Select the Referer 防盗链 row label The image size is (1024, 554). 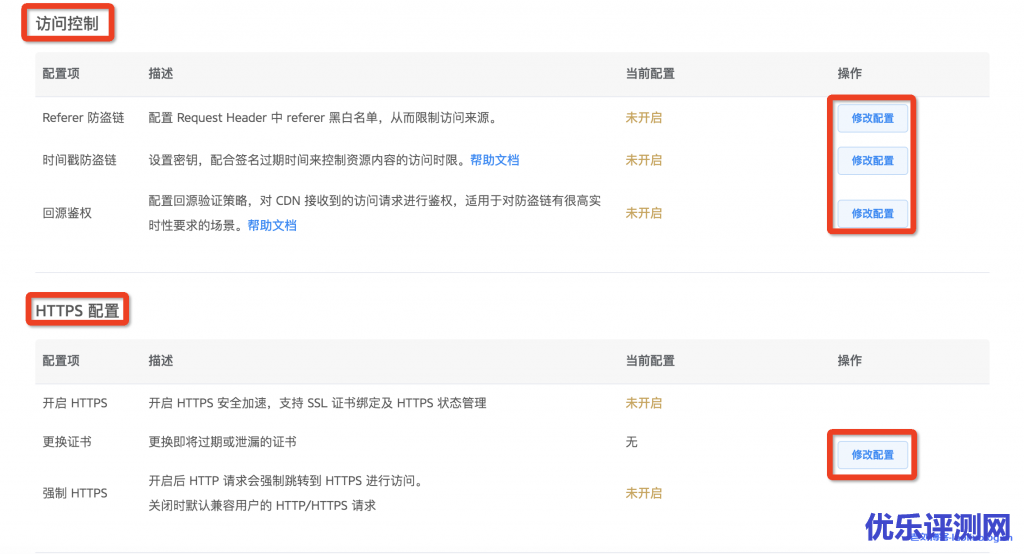[x=83, y=118]
